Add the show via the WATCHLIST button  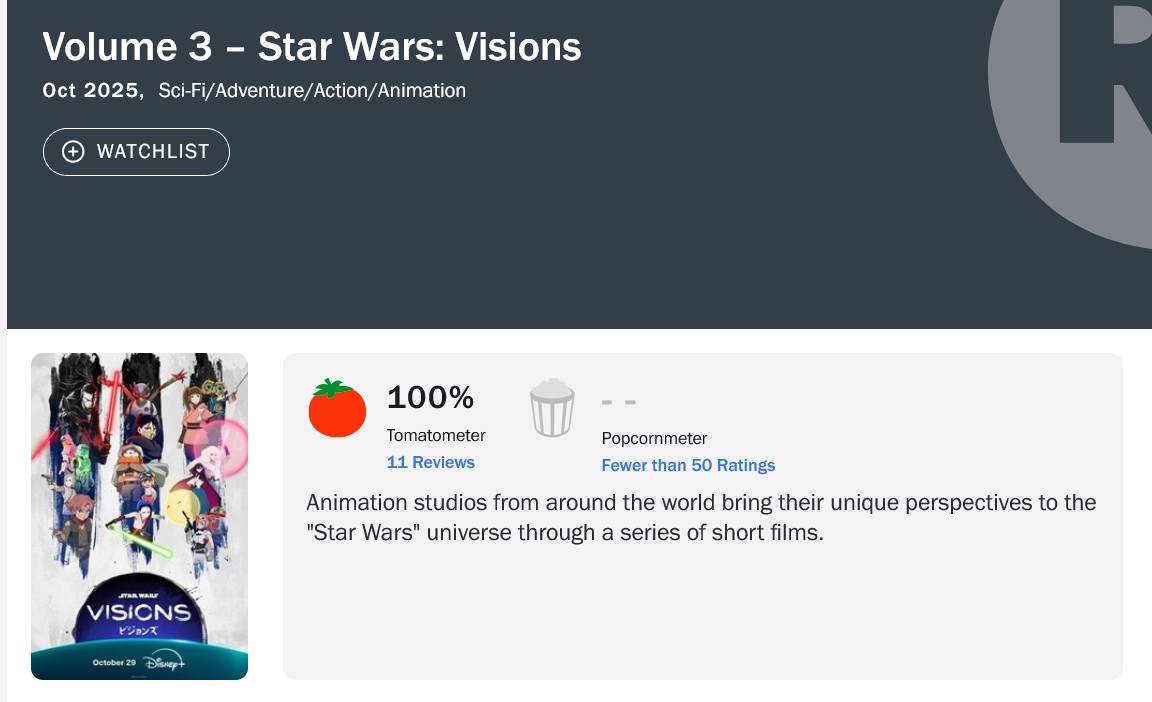point(136,152)
